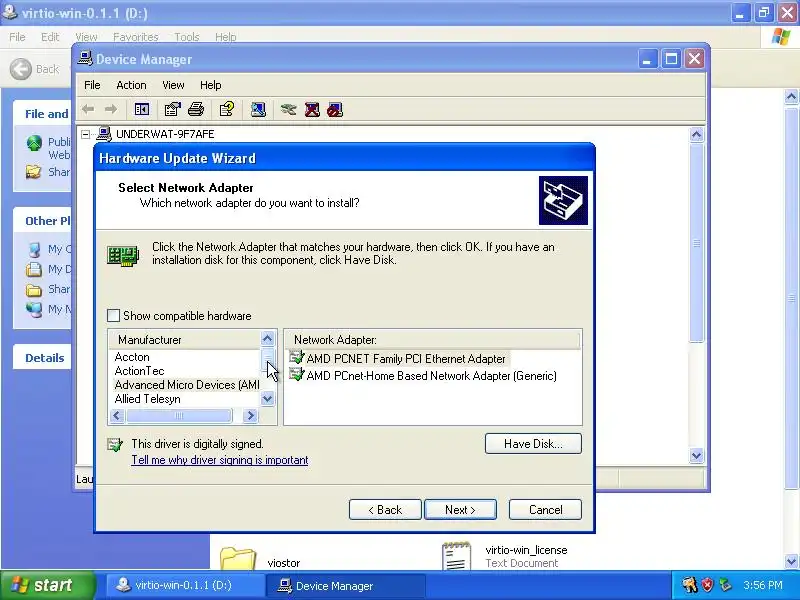
Task: Click the viostor folder icon
Action: (237, 558)
